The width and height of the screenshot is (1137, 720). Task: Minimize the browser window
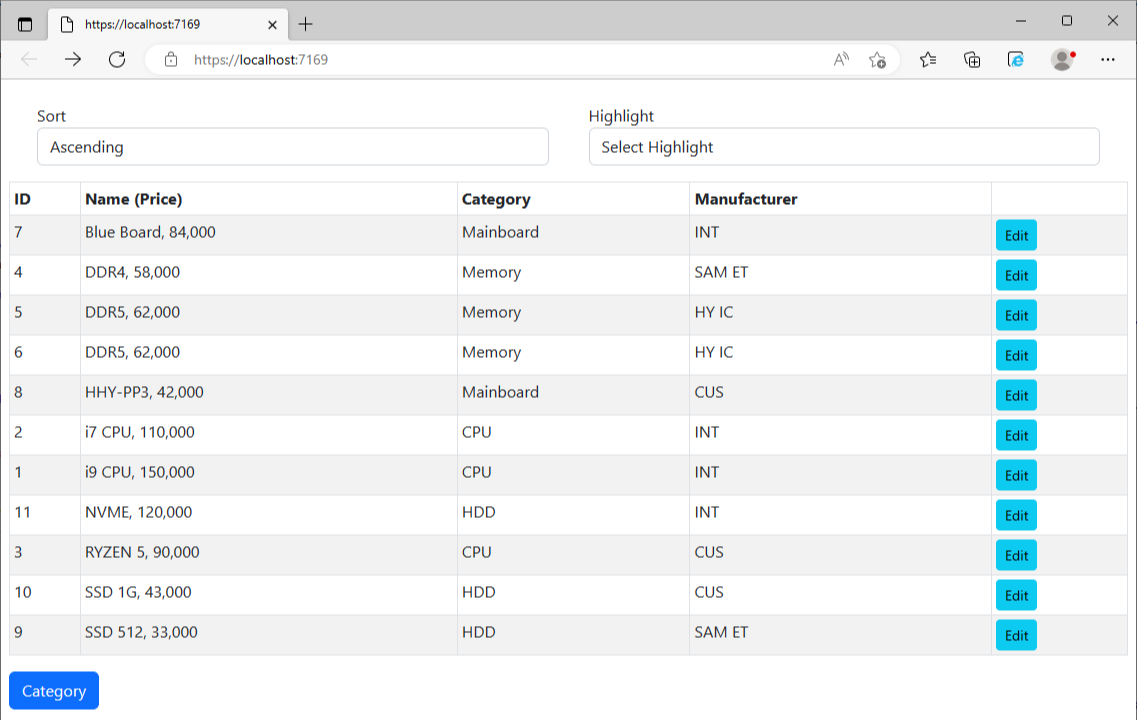click(1021, 21)
